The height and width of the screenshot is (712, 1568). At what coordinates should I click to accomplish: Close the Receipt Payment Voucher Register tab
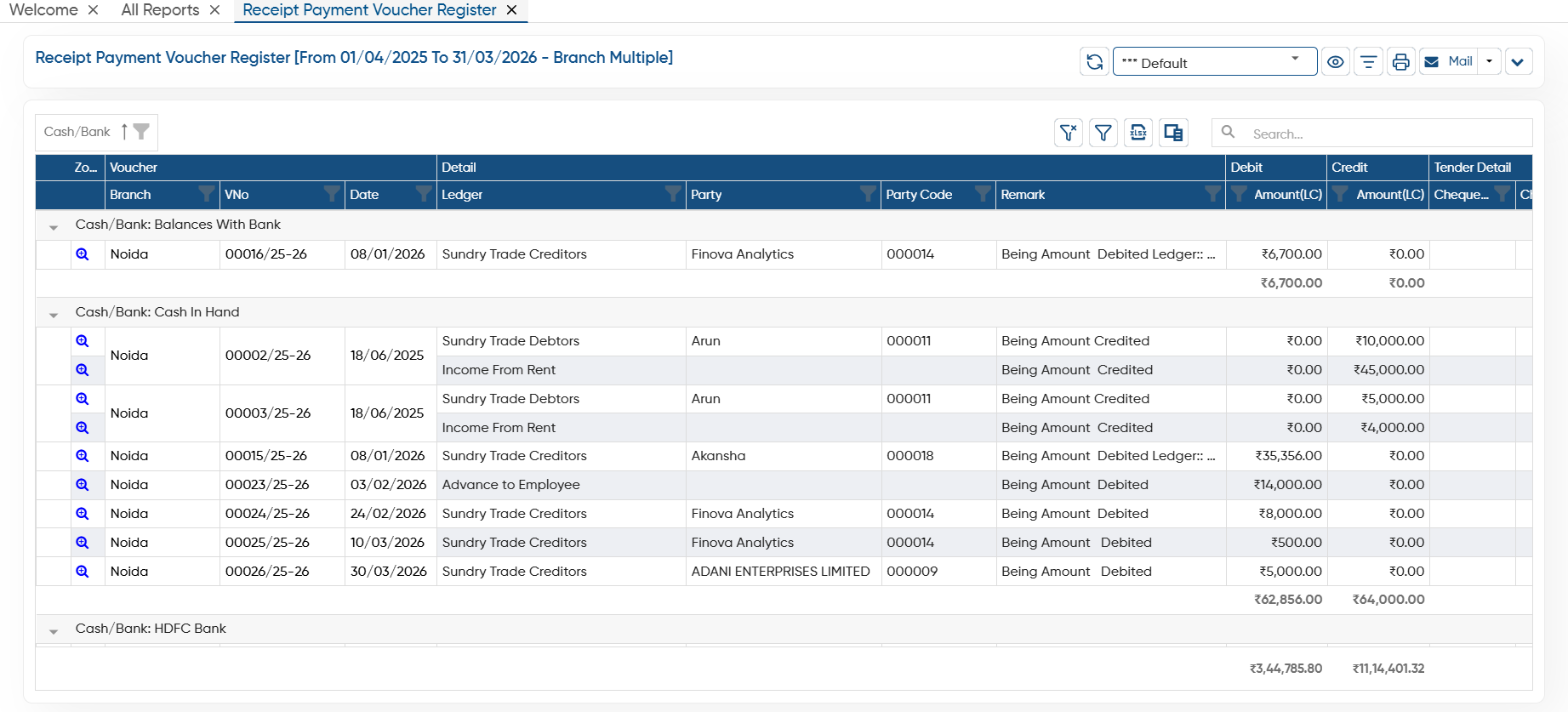tap(511, 10)
